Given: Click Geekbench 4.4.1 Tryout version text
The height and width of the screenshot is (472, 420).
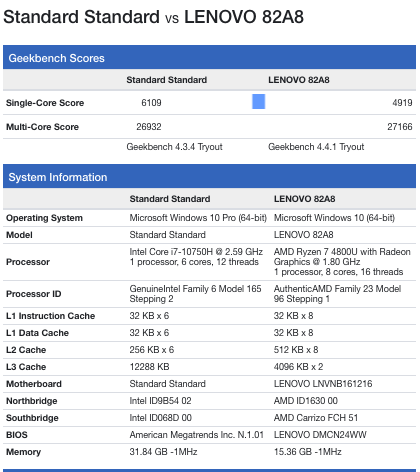Looking at the screenshot, I should pyautogui.click(x=316, y=147).
